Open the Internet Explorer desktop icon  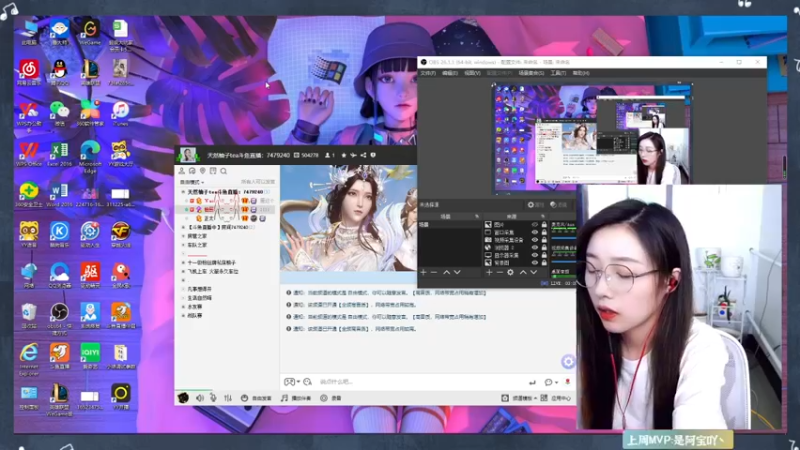[x=29, y=359]
